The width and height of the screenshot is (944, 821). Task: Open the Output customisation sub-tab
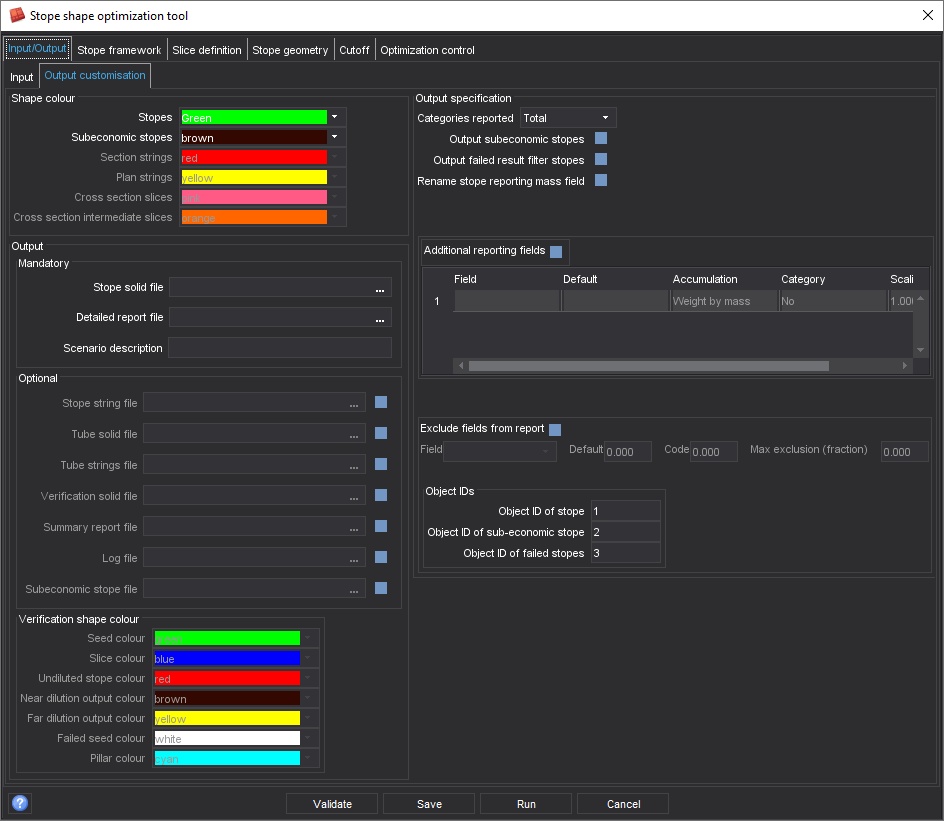[95, 75]
